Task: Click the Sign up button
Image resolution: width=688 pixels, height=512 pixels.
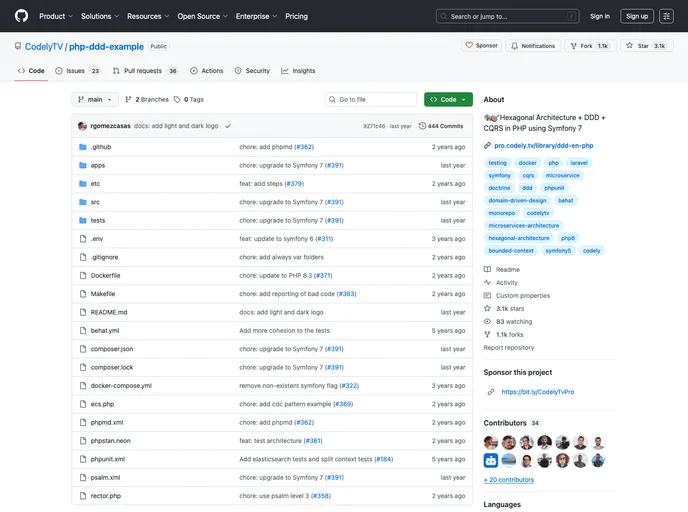Action: [637, 16]
